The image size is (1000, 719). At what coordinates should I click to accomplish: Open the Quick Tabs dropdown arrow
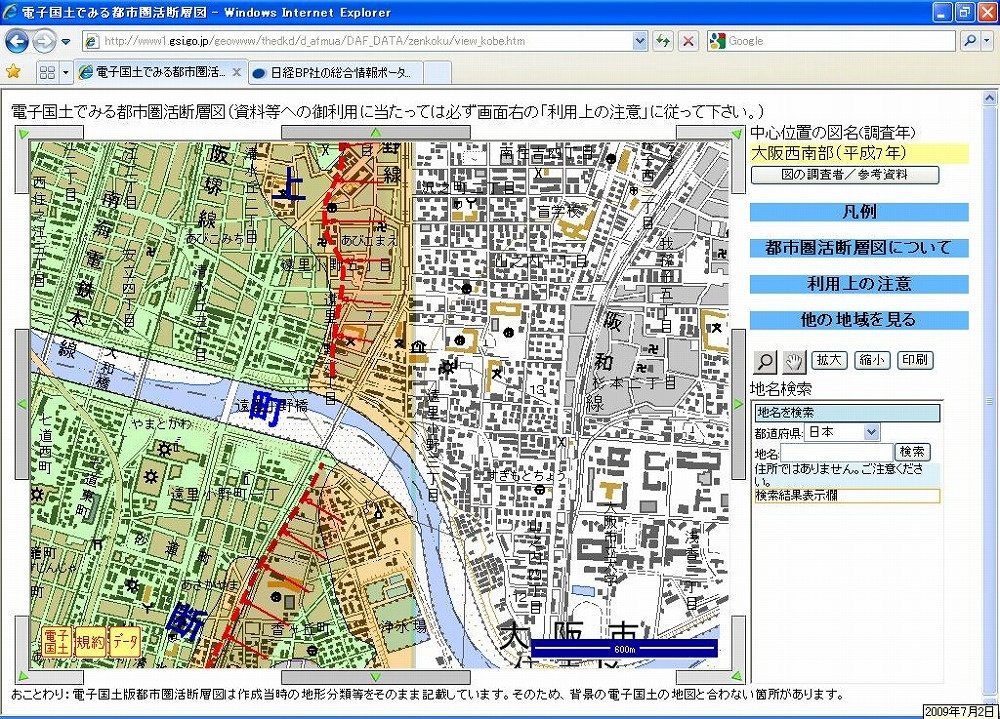click(x=66, y=73)
